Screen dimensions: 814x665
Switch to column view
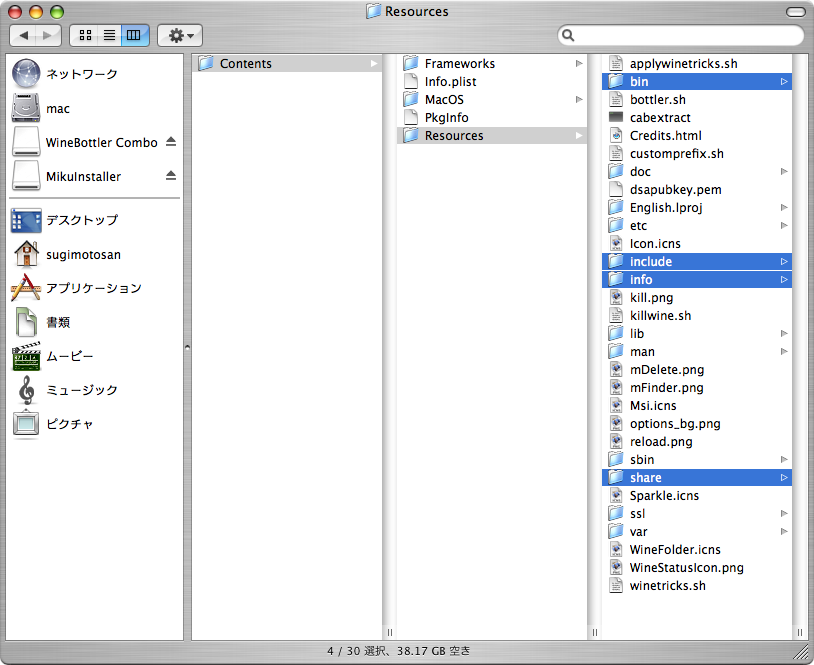pyautogui.click(x=135, y=35)
